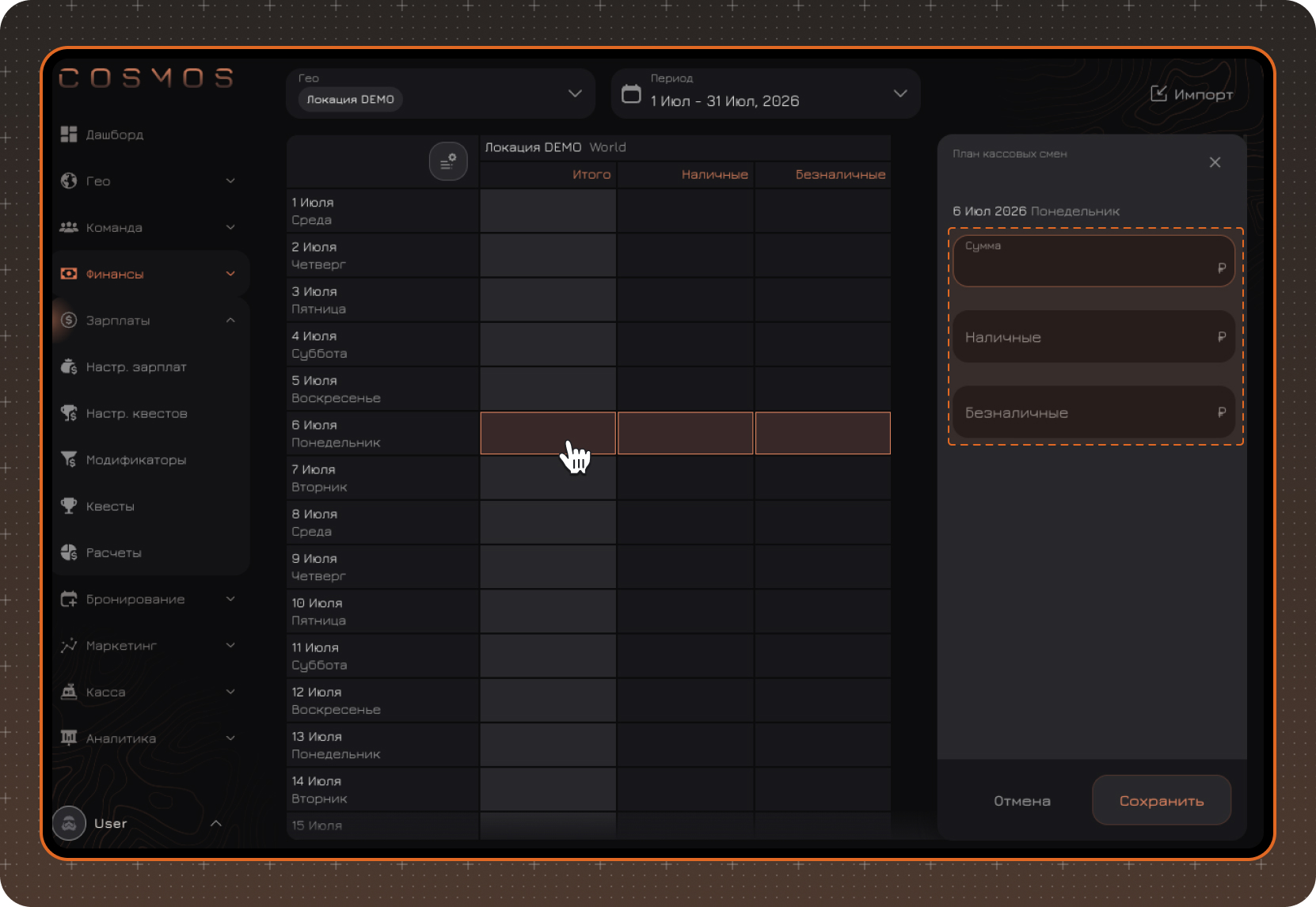1316x907 pixels.
Task: Click the Квесты trophy icon
Action: 69,507
